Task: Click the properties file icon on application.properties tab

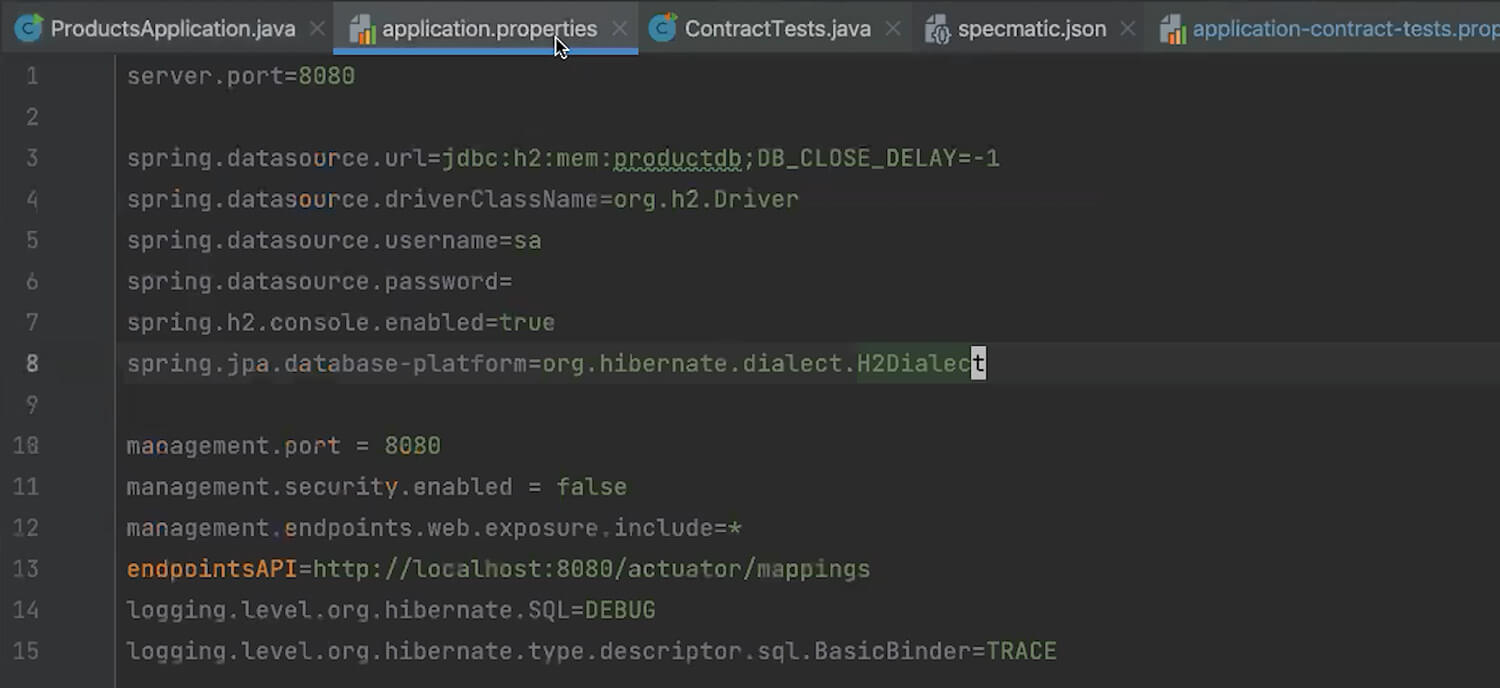Action: pos(361,28)
